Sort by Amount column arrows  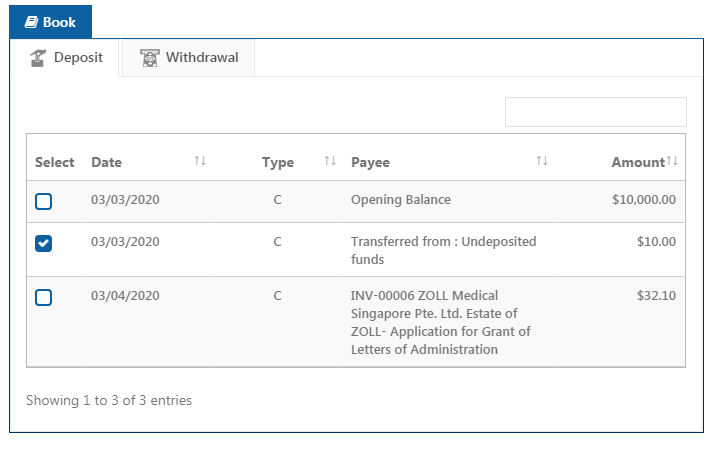(x=672, y=160)
